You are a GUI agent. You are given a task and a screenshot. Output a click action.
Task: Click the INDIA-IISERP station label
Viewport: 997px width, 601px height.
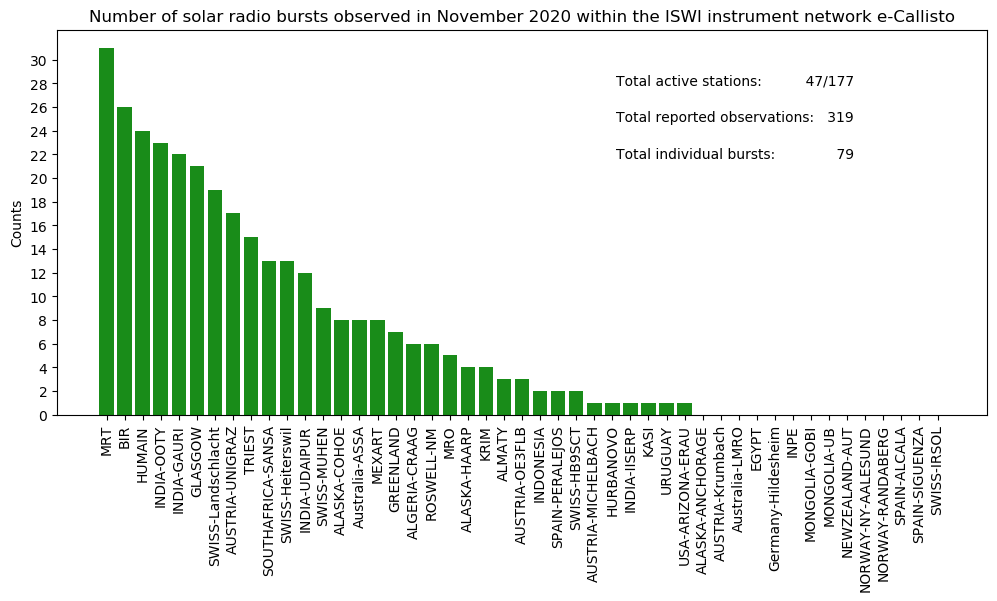[x=629, y=471]
